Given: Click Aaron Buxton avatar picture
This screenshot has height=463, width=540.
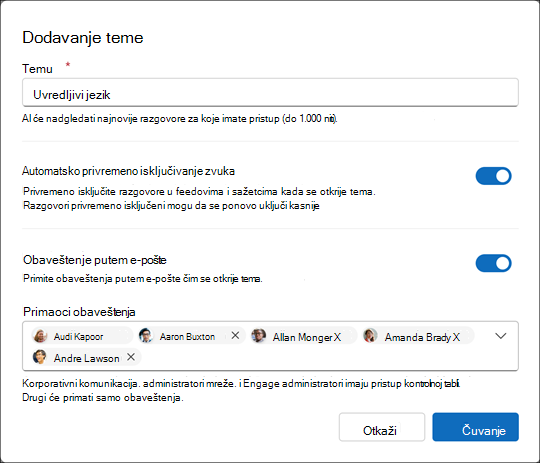Looking at the screenshot, I should [146, 336].
